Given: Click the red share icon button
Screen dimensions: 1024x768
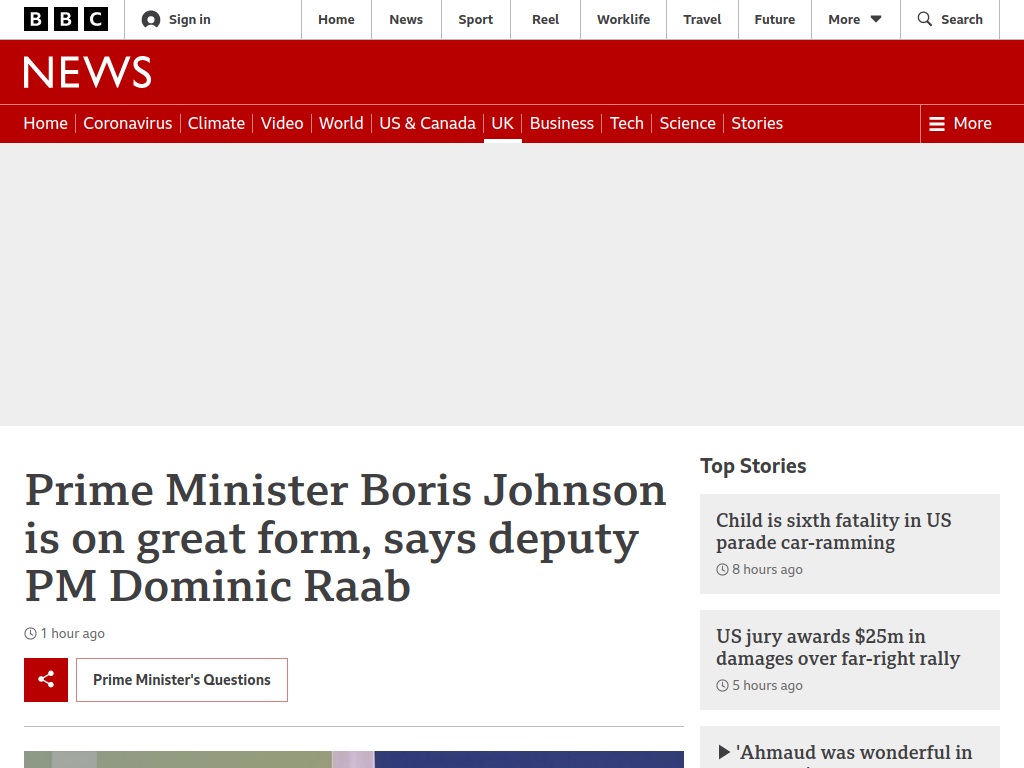Looking at the screenshot, I should coord(46,680).
